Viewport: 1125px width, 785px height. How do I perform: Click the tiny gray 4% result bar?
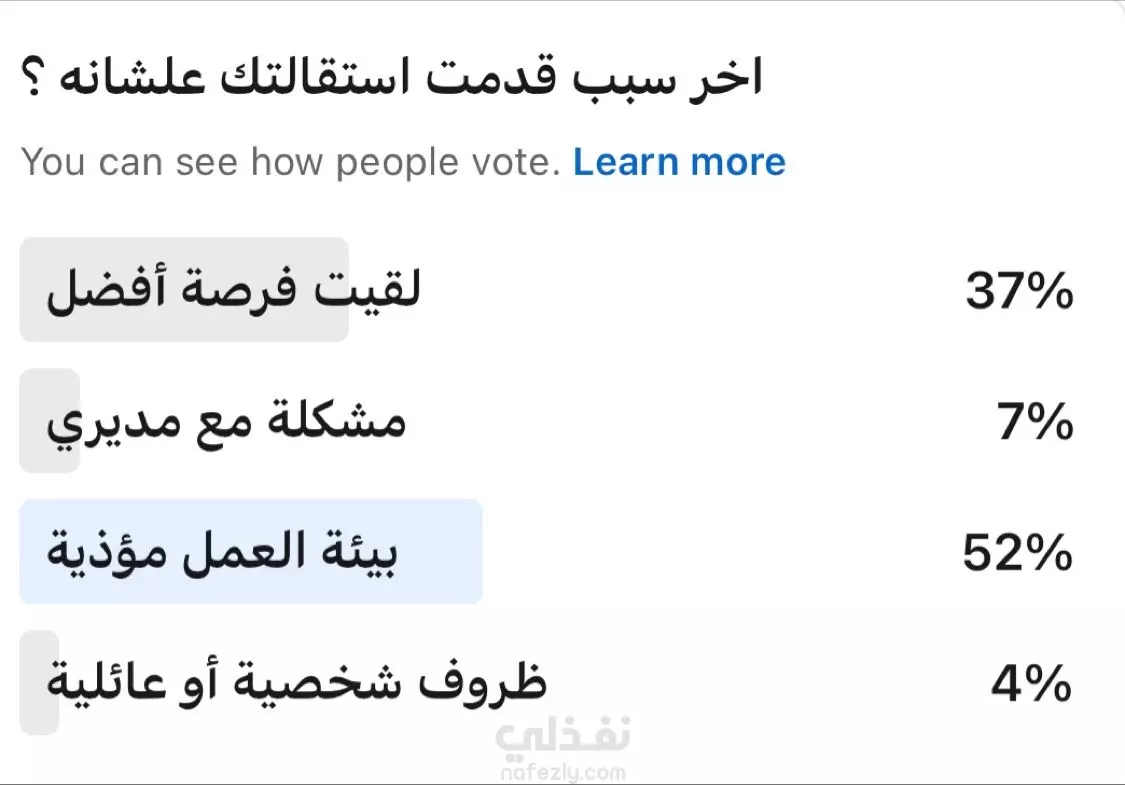click(39, 682)
